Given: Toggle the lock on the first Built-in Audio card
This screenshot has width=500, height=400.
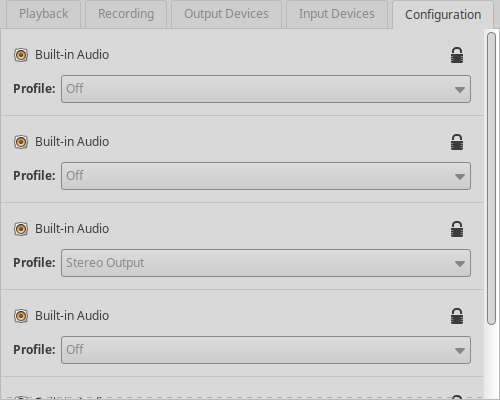Looking at the screenshot, I should (x=457, y=55).
